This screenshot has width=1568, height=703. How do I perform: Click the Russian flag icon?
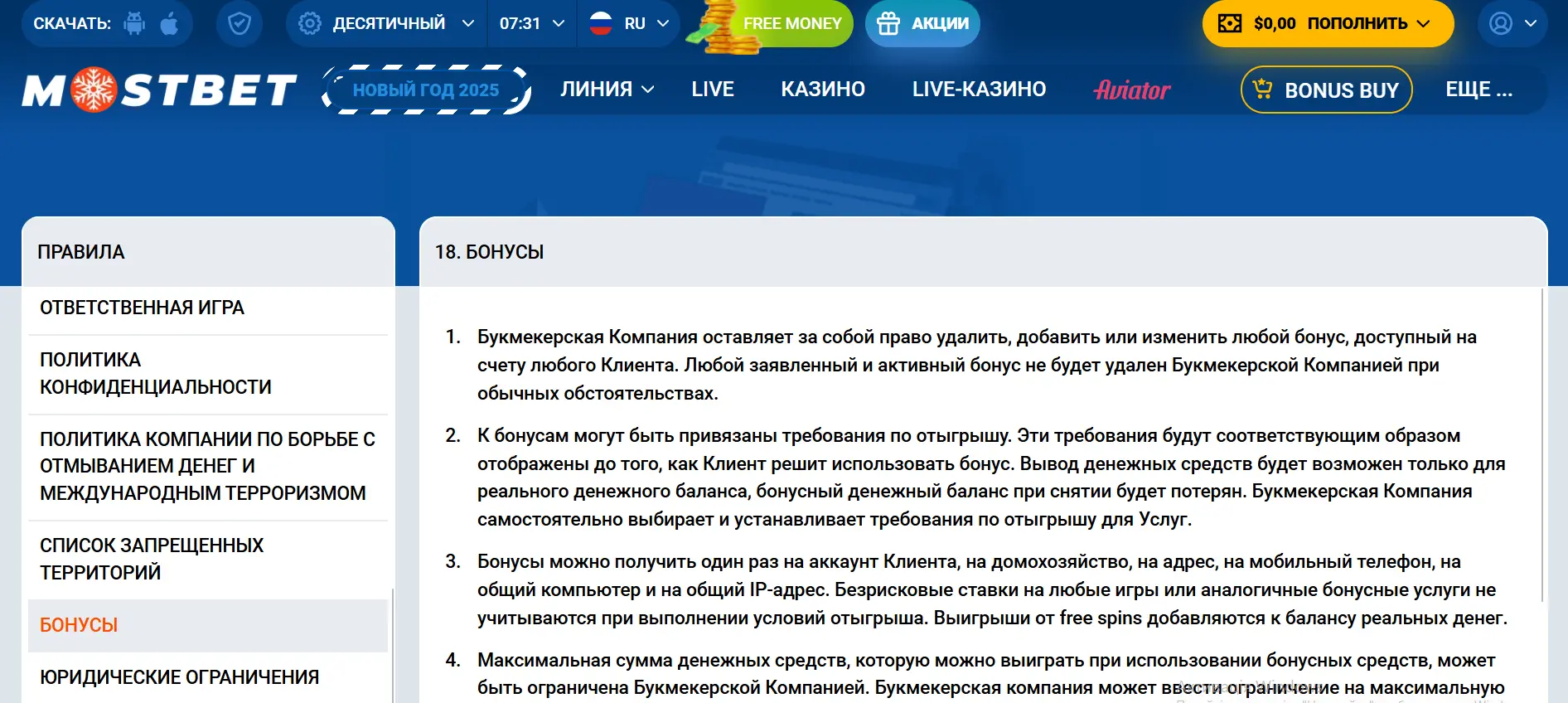[601, 23]
